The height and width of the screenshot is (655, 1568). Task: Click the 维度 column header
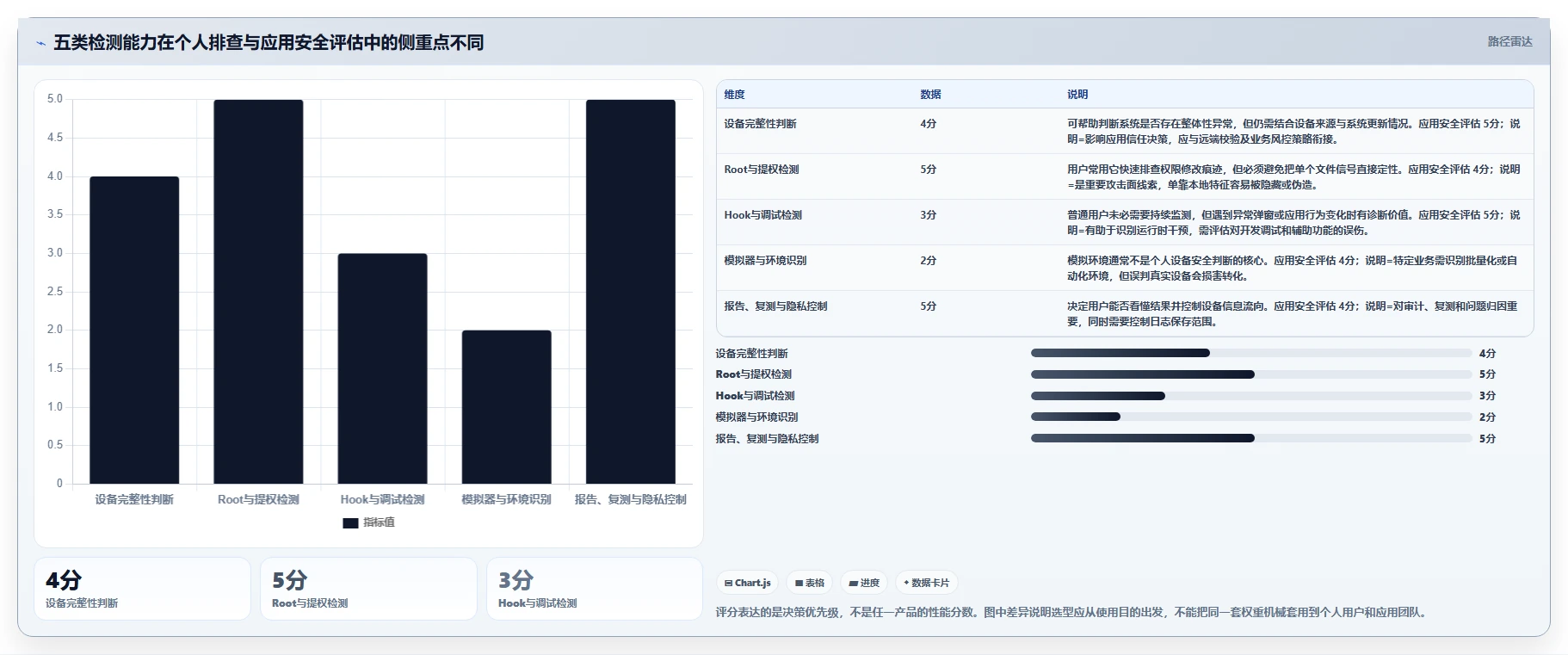734,94
